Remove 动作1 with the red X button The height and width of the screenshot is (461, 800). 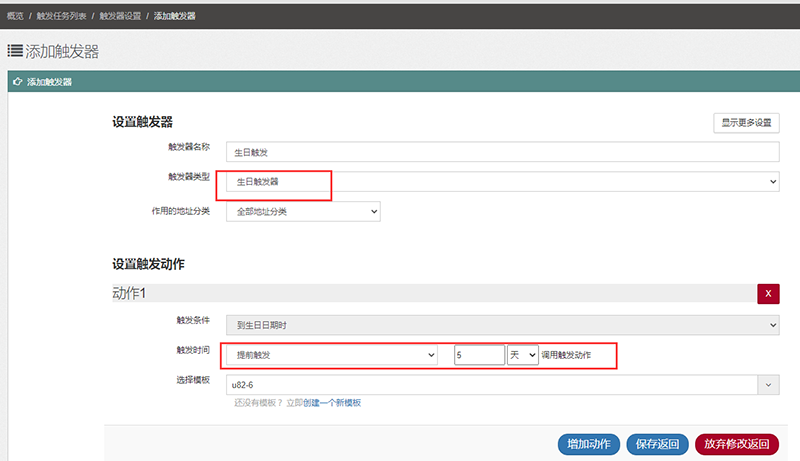(768, 293)
